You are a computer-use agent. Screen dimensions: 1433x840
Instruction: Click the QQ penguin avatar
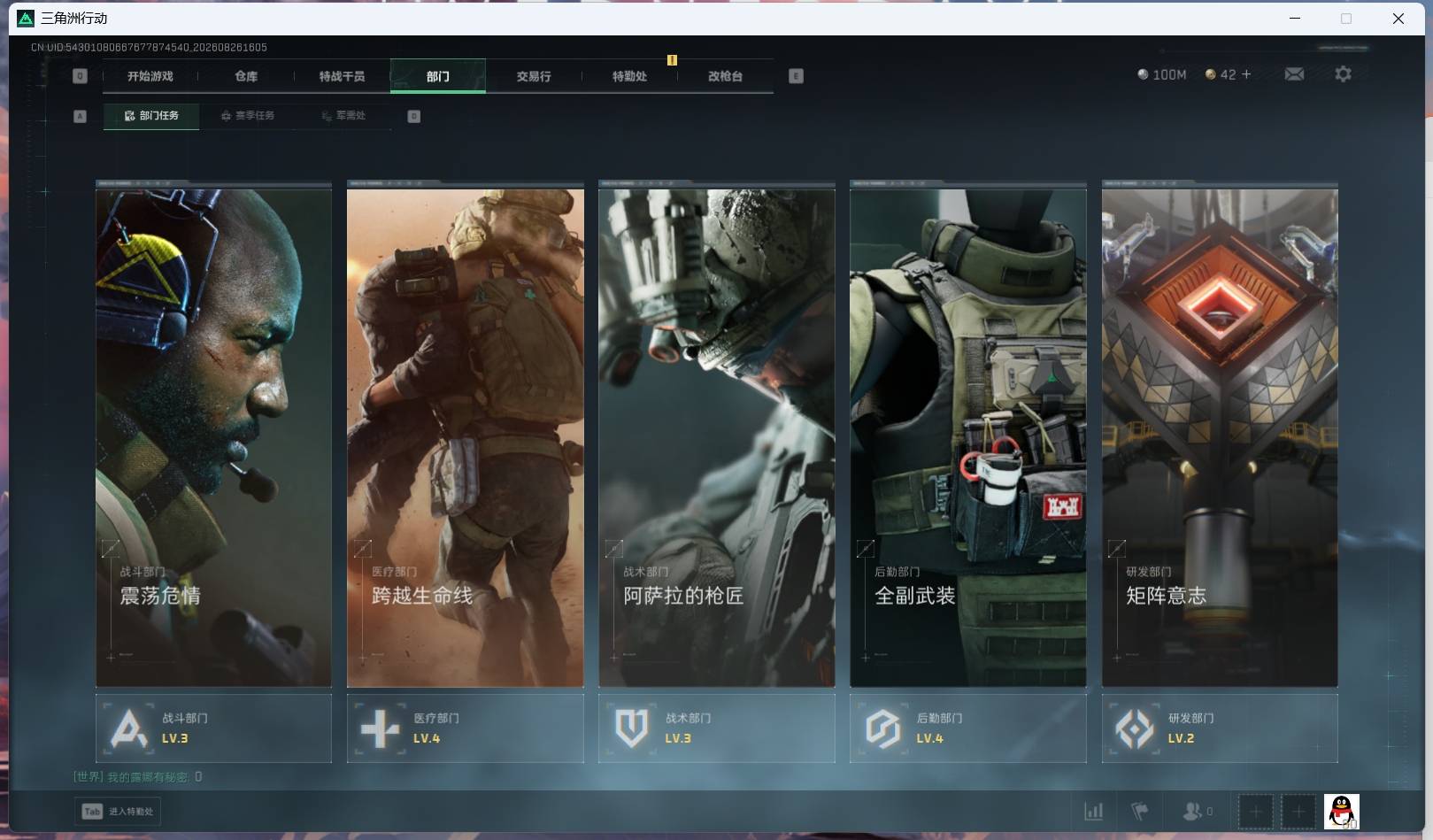point(1341,811)
